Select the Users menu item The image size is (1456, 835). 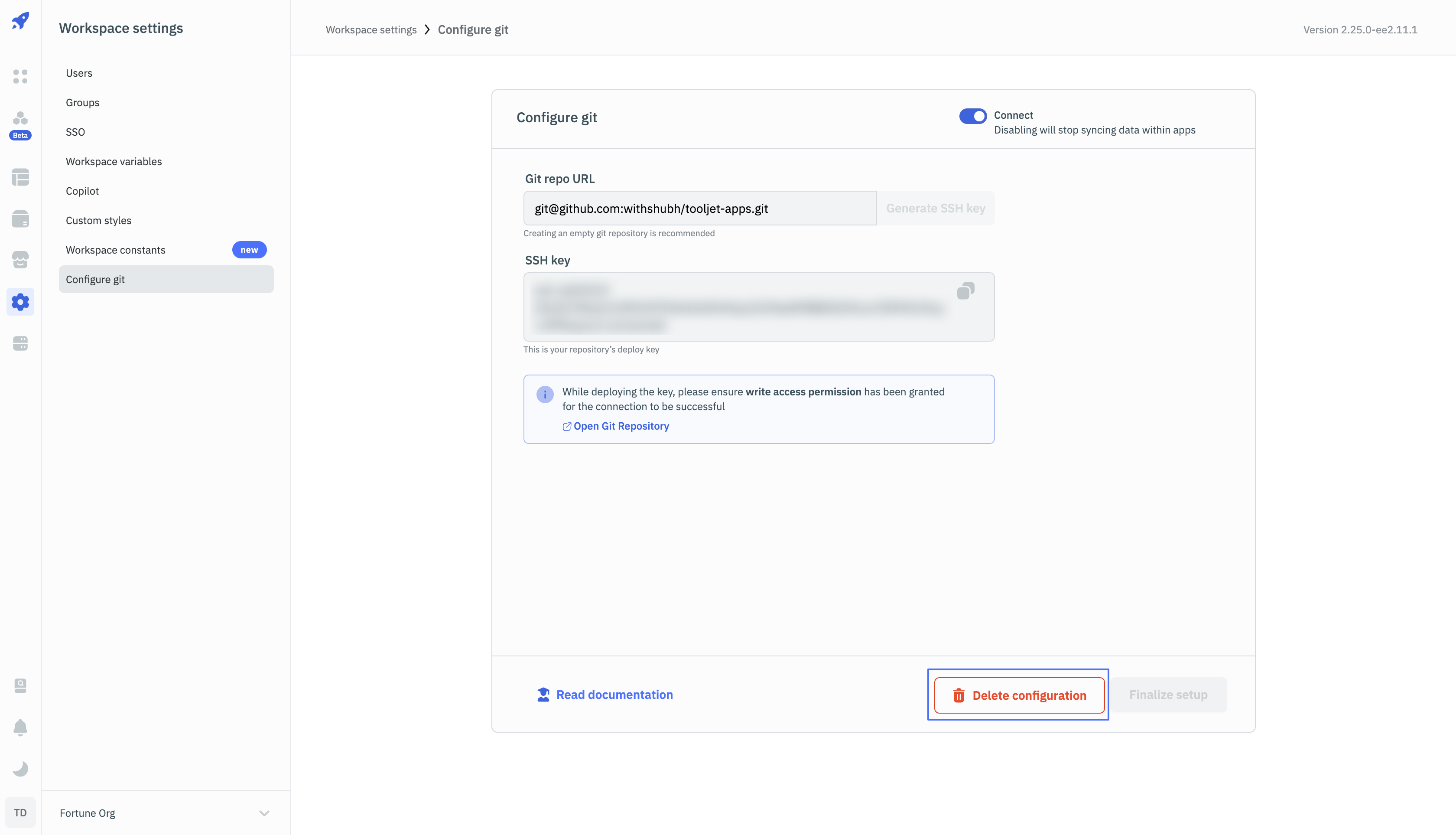[x=78, y=72]
